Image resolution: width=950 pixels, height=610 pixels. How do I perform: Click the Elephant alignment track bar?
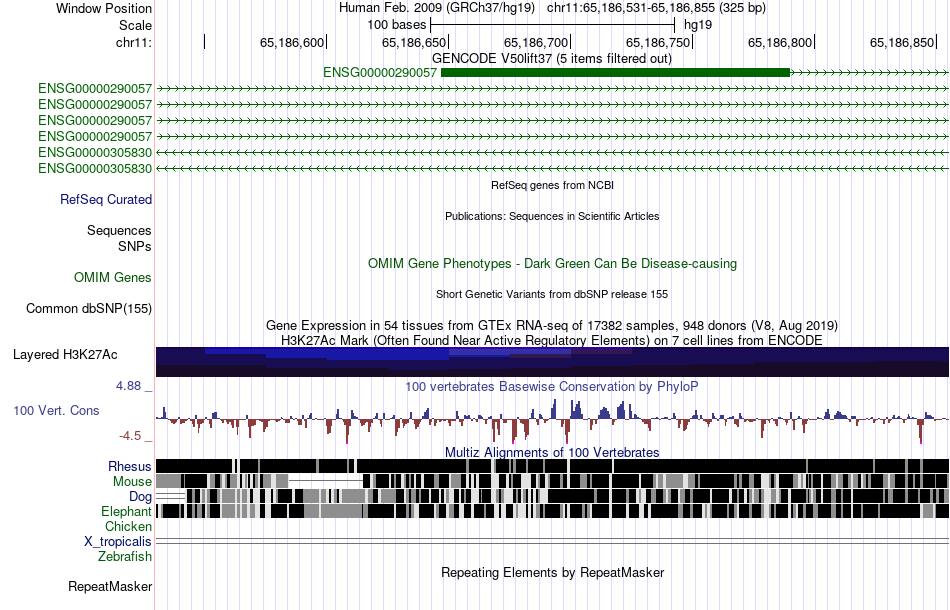pyautogui.click(x=552, y=511)
